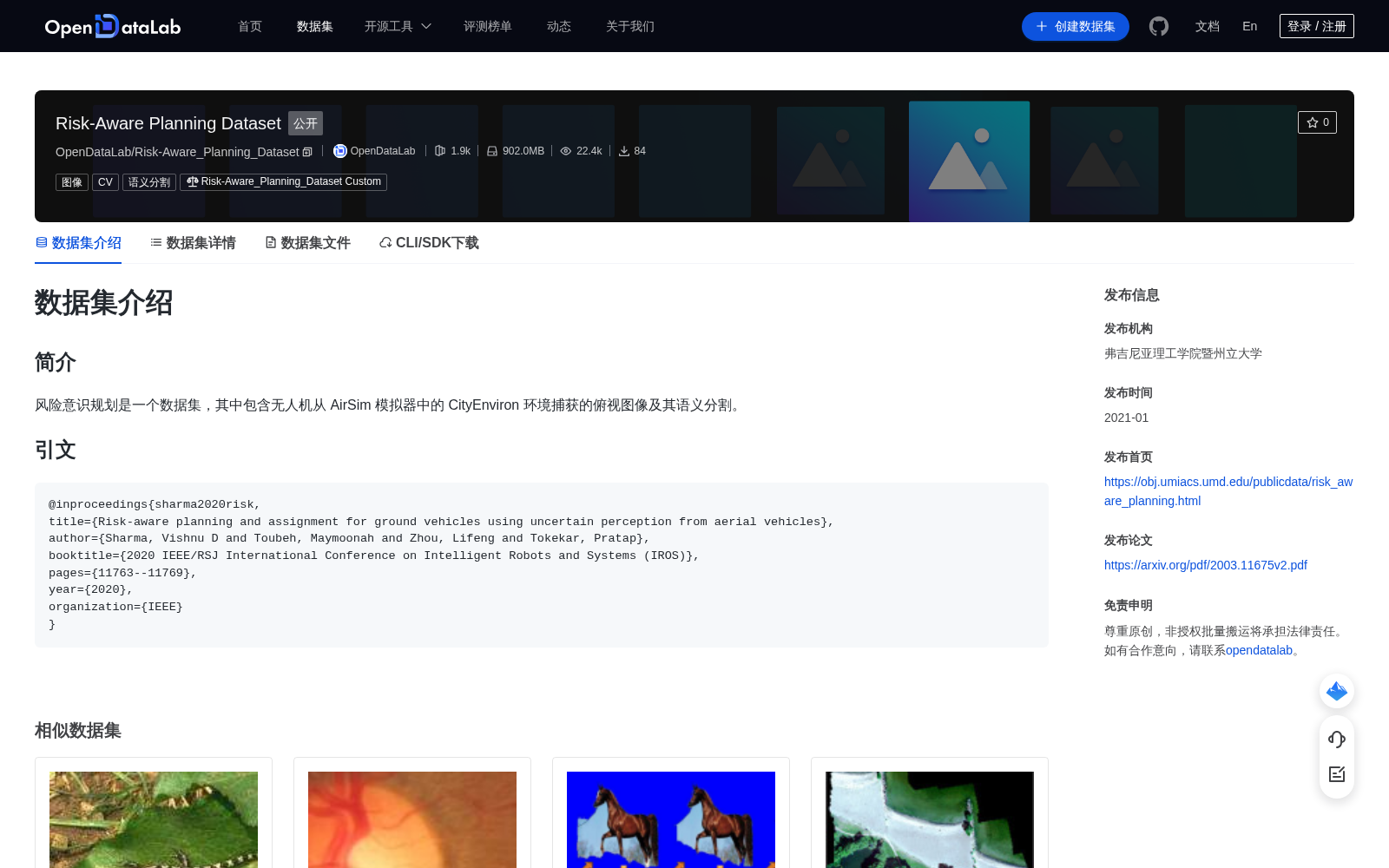The width and height of the screenshot is (1389, 868).
Task: Click the citation BibTeX code block
Action: click(x=542, y=564)
